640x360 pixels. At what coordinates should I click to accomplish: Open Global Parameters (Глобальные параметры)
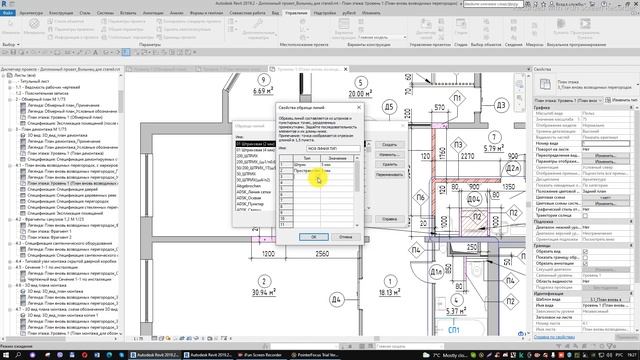click(127, 37)
